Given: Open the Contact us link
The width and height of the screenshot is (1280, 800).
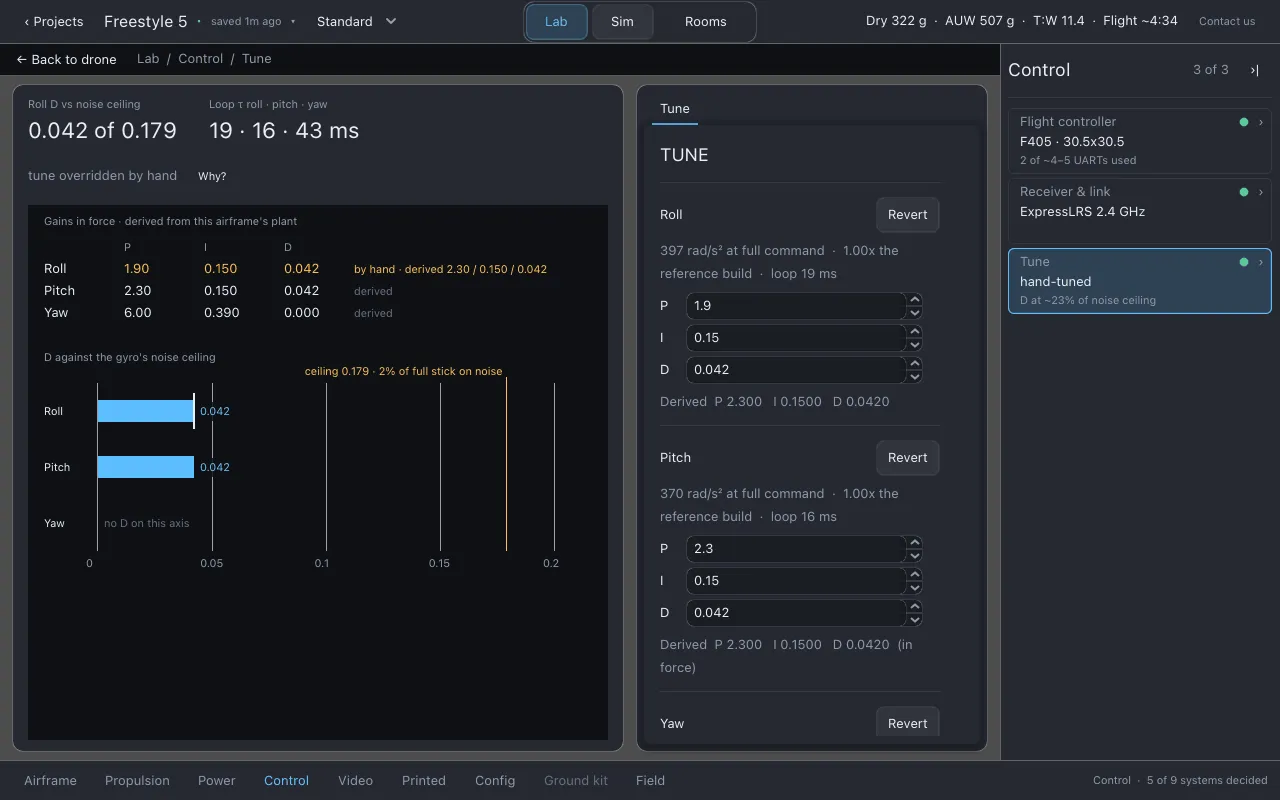Looking at the screenshot, I should pyautogui.click(x=1227, y=21).
